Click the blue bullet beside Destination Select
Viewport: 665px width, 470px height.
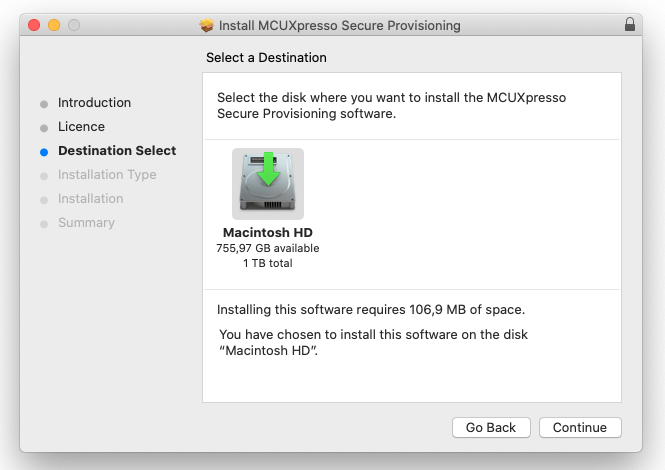click(x=44, y=152)
